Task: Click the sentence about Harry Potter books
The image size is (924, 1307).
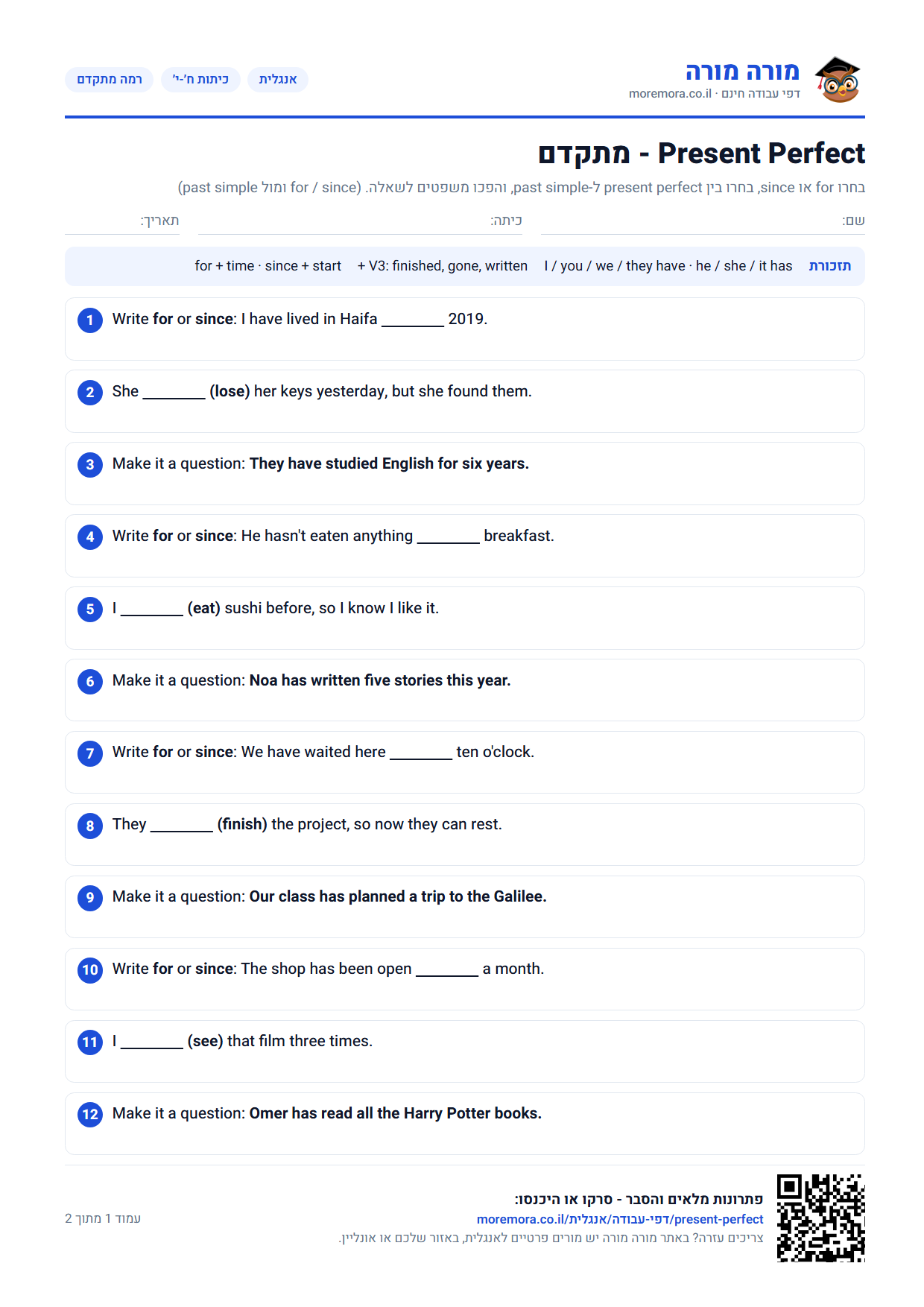Action: 396,1113
